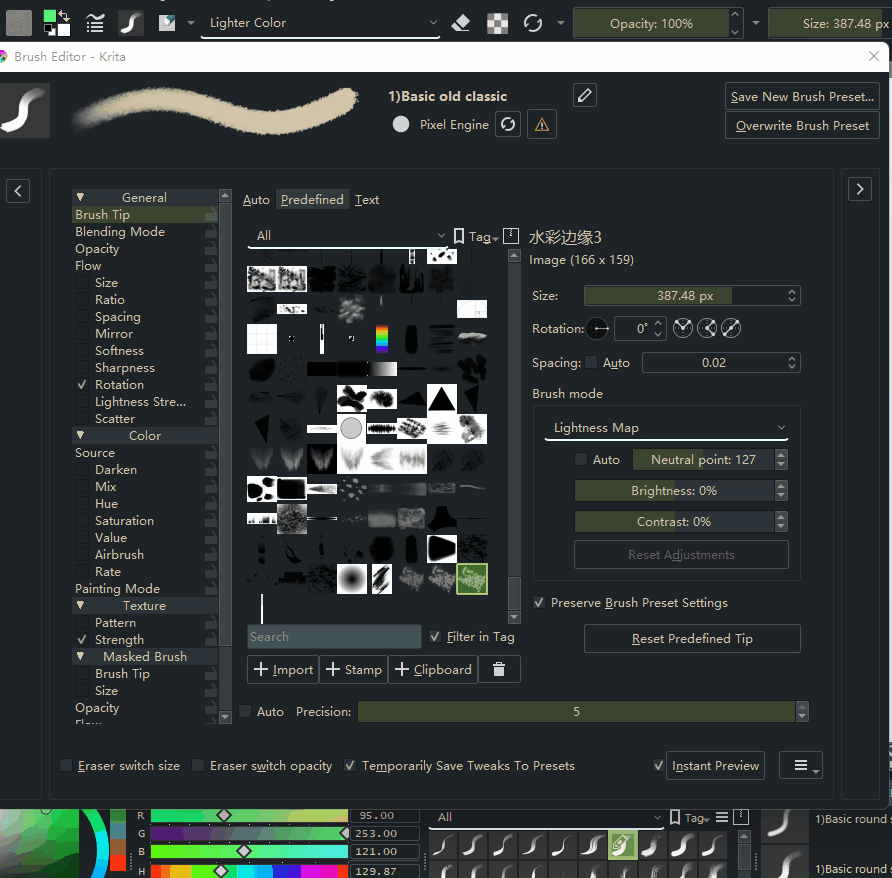Click the swap foreground and background colors icon

tap(64, 15)
